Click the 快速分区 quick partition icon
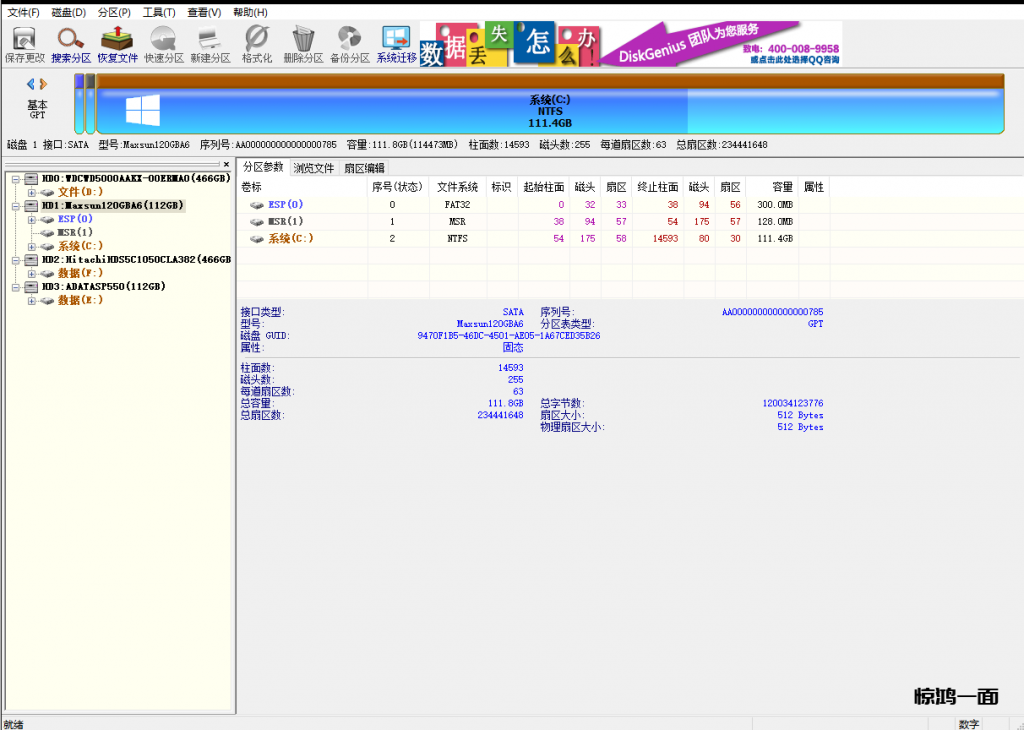The height and width of the screenshot is (730, 1024). pos(163,45)
